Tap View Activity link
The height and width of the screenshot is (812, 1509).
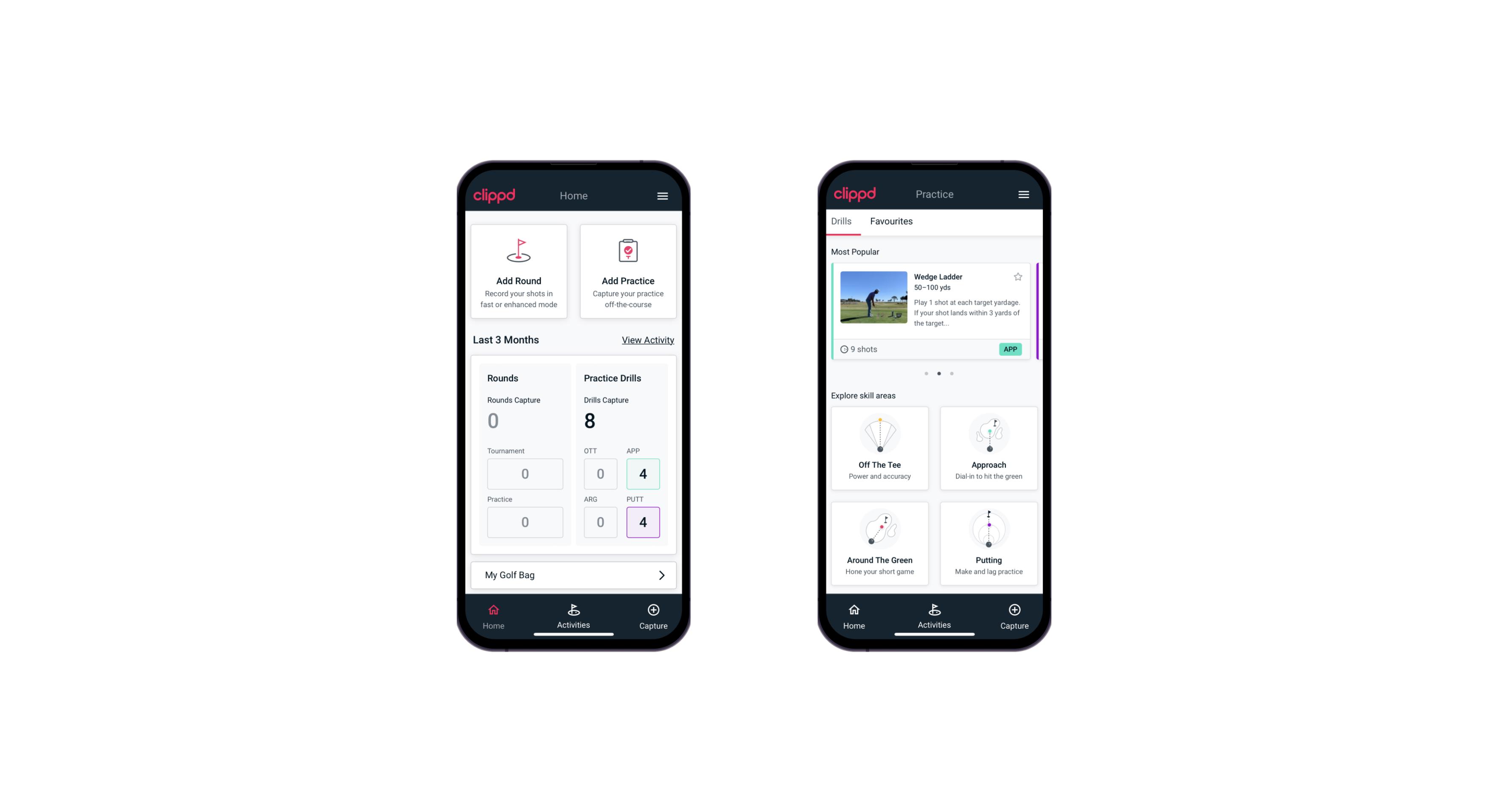point(647,339)
